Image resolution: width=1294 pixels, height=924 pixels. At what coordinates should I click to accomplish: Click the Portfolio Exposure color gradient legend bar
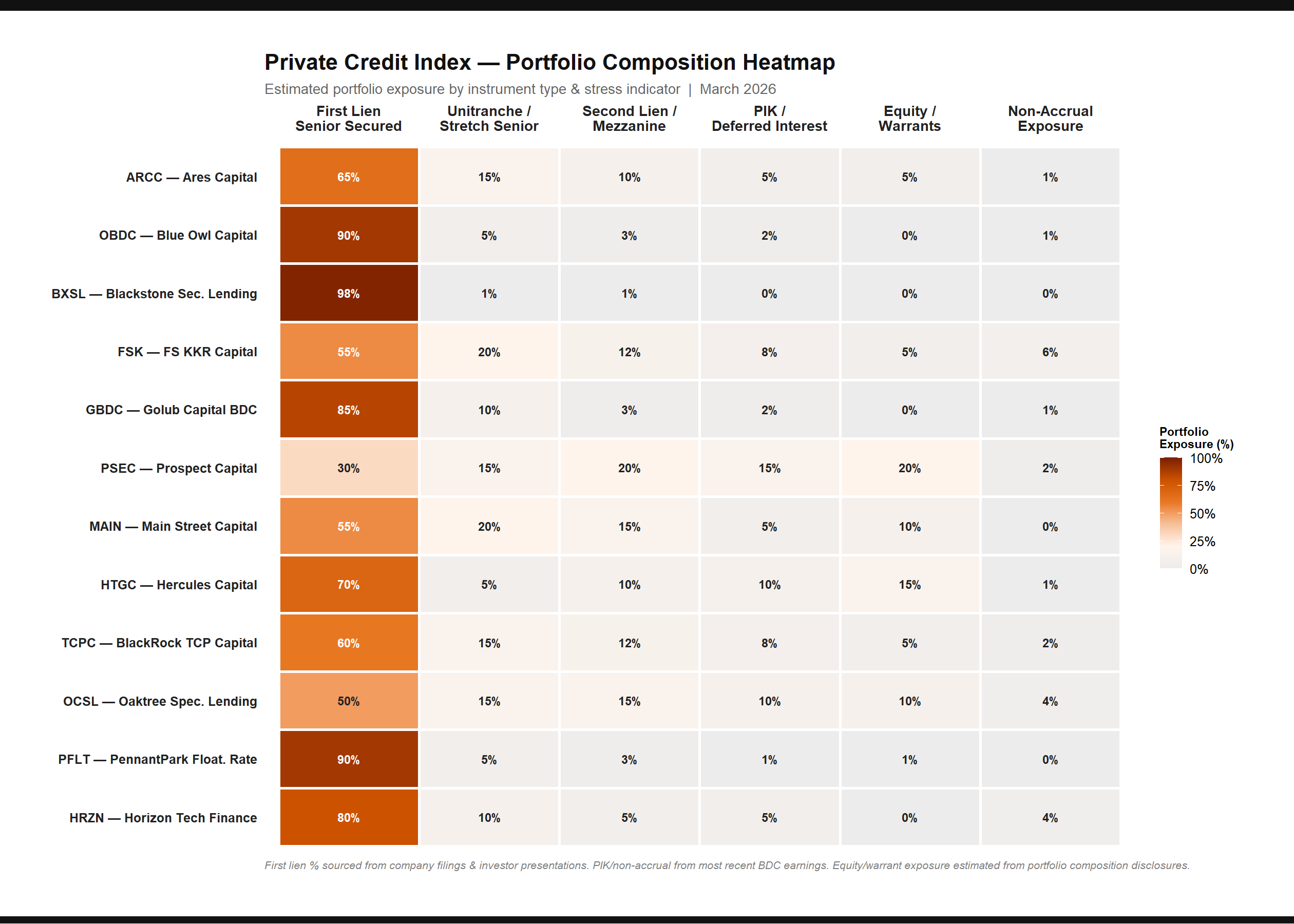point(1171,513)
